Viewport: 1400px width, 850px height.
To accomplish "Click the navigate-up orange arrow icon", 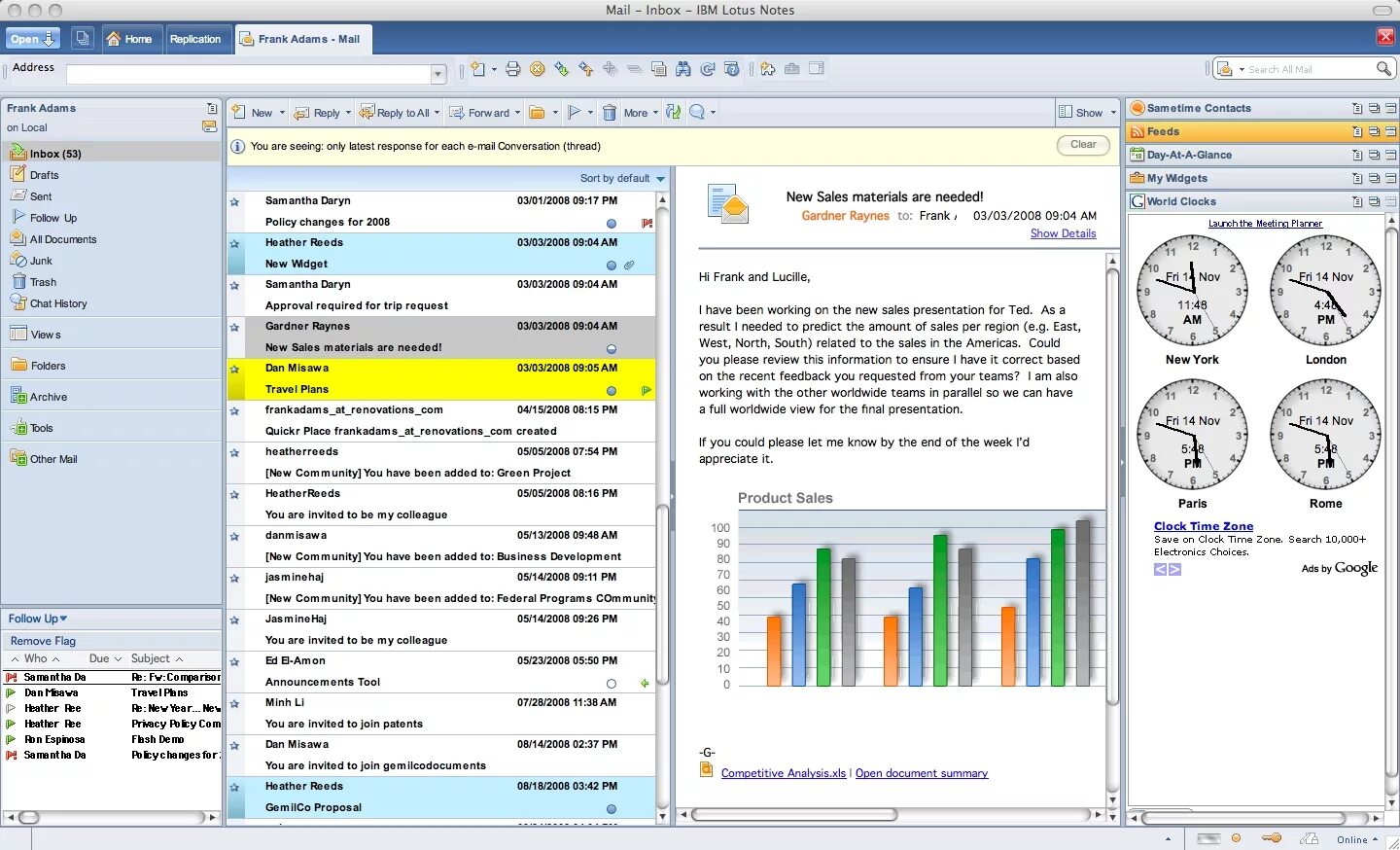I will tap(586, 69).
